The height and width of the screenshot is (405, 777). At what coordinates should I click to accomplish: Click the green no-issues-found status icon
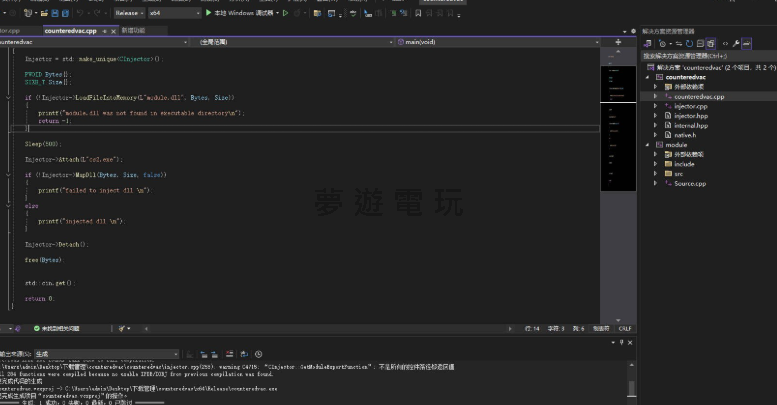point(38,328)
